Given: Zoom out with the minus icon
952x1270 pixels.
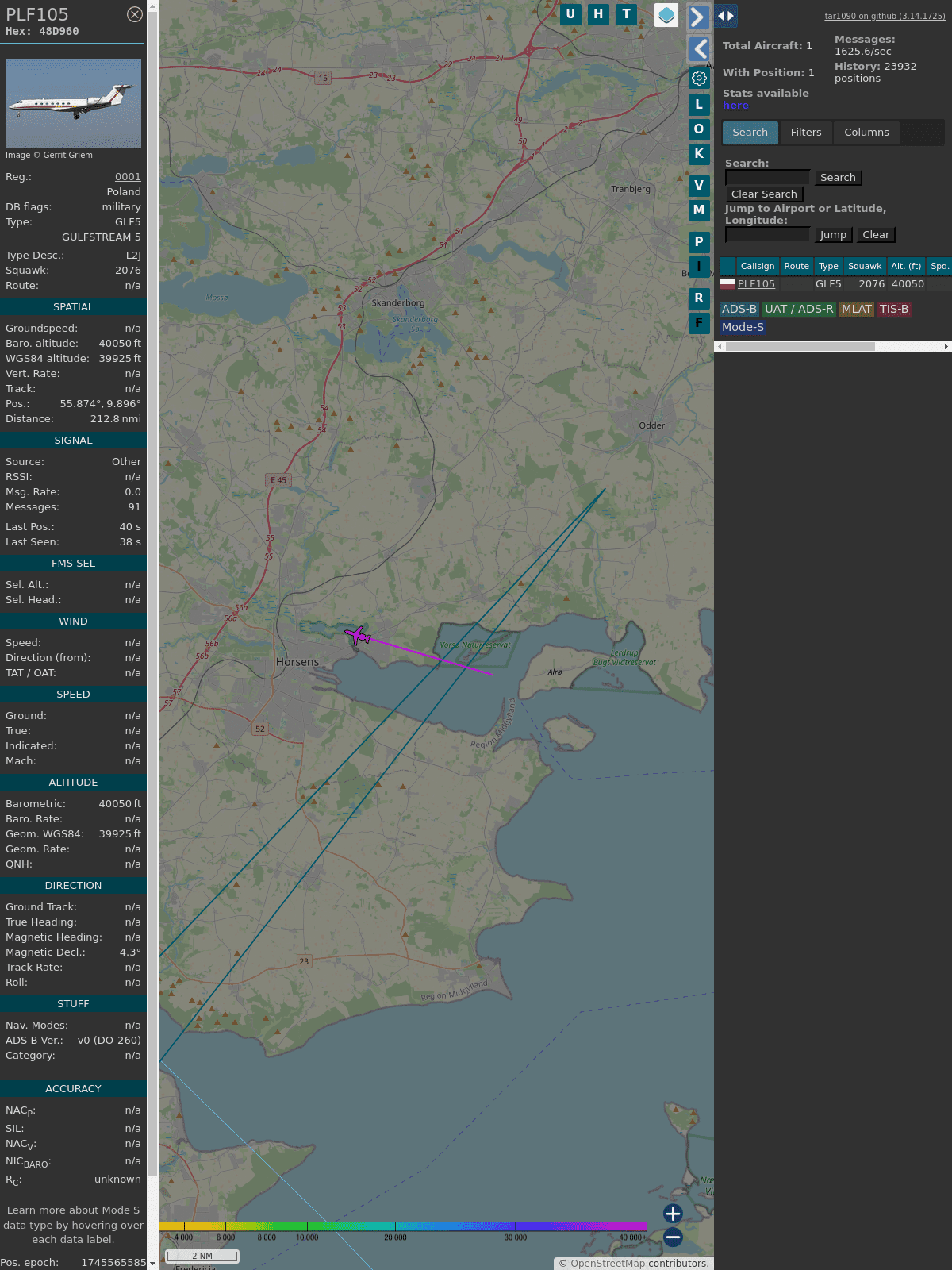Looking at the screenshot, I should 673,1237.
